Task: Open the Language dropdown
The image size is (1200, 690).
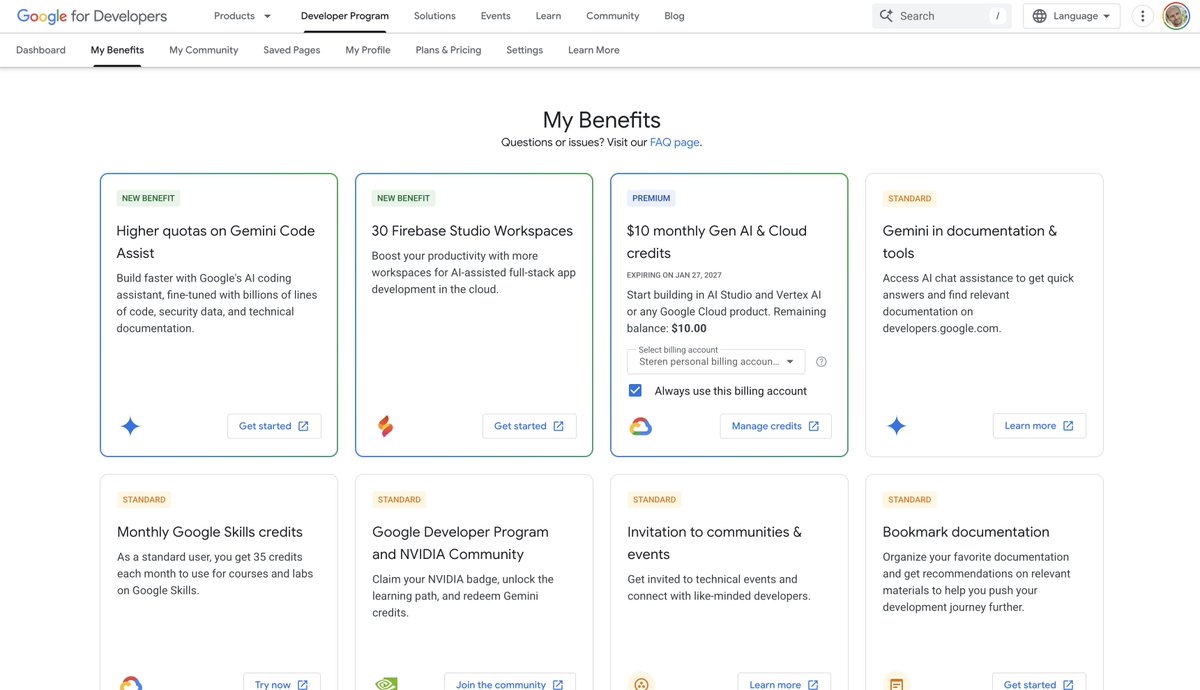Action: point(1071,16)
